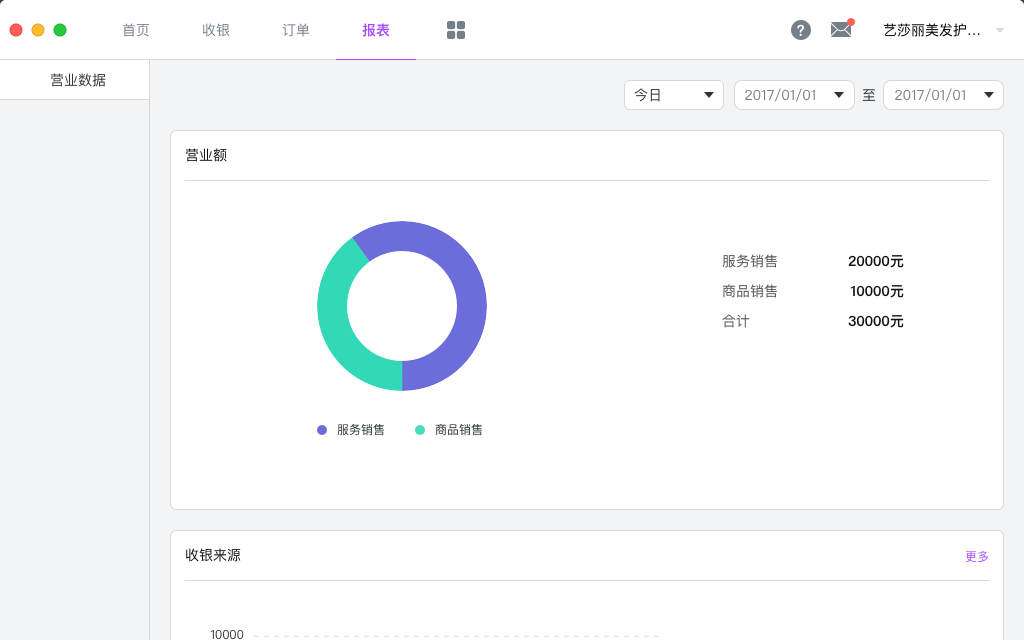Image resolution: width=1024 pixels, height=640 pixels.
Task: Click the purple dot legend entry 服务销售
Action: [x=351, y=430]
